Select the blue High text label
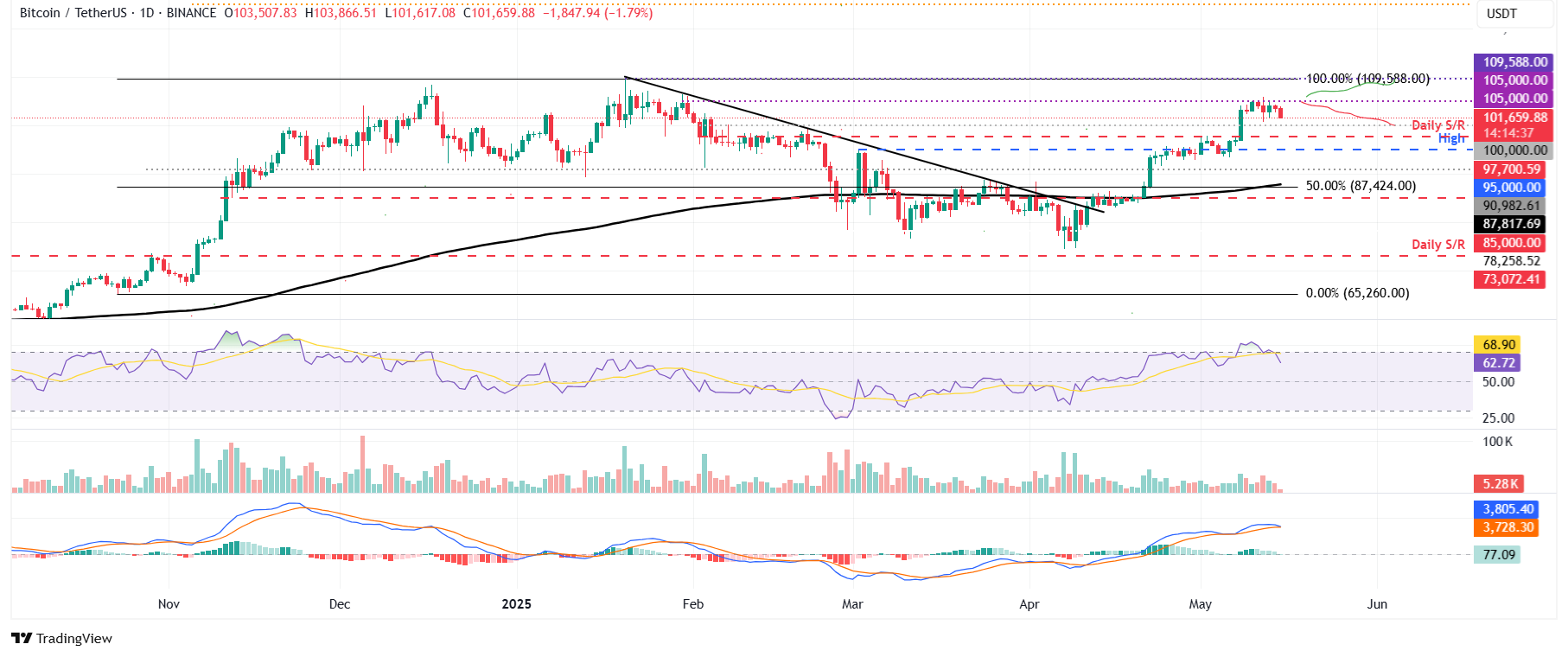The image size is (1568, 657). coord(1451,138)
